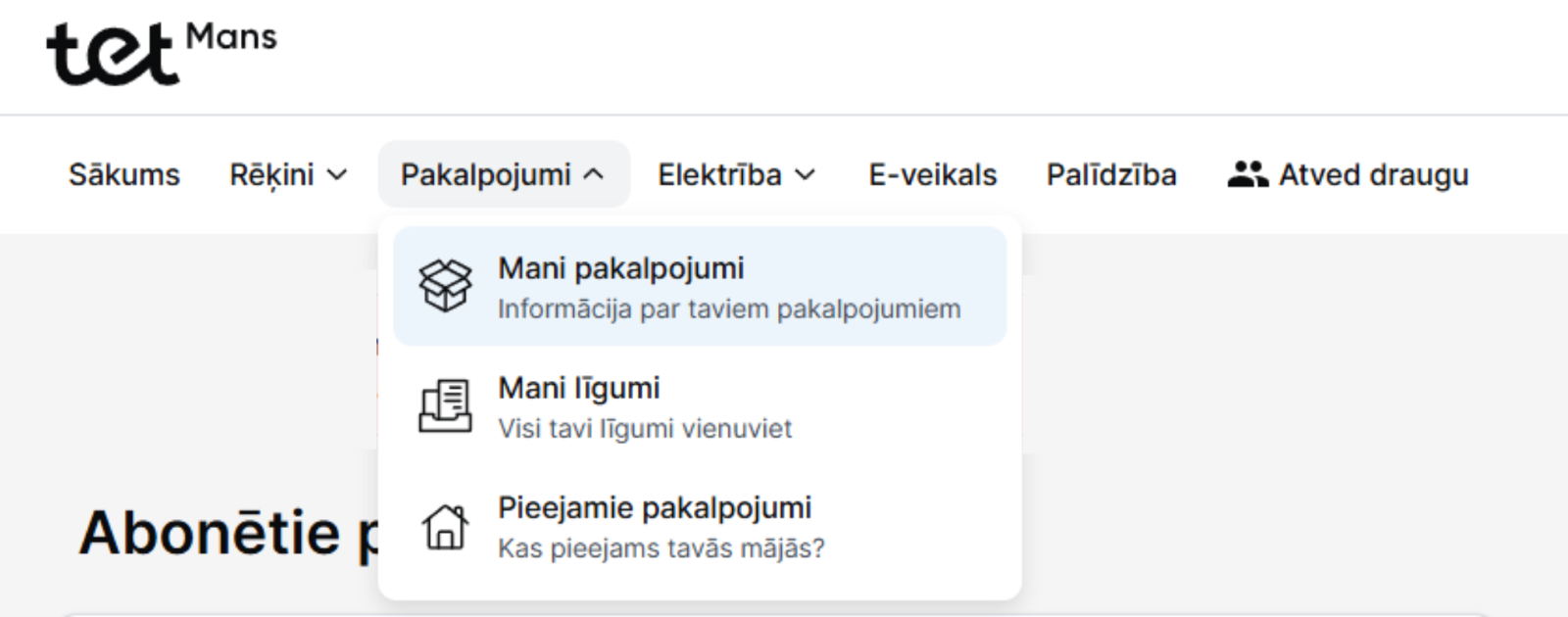This screenshot has height=617, width=1568.
Task: Collapse the Pakalpojumi menu via its up arrow
Action: [593, 174]
